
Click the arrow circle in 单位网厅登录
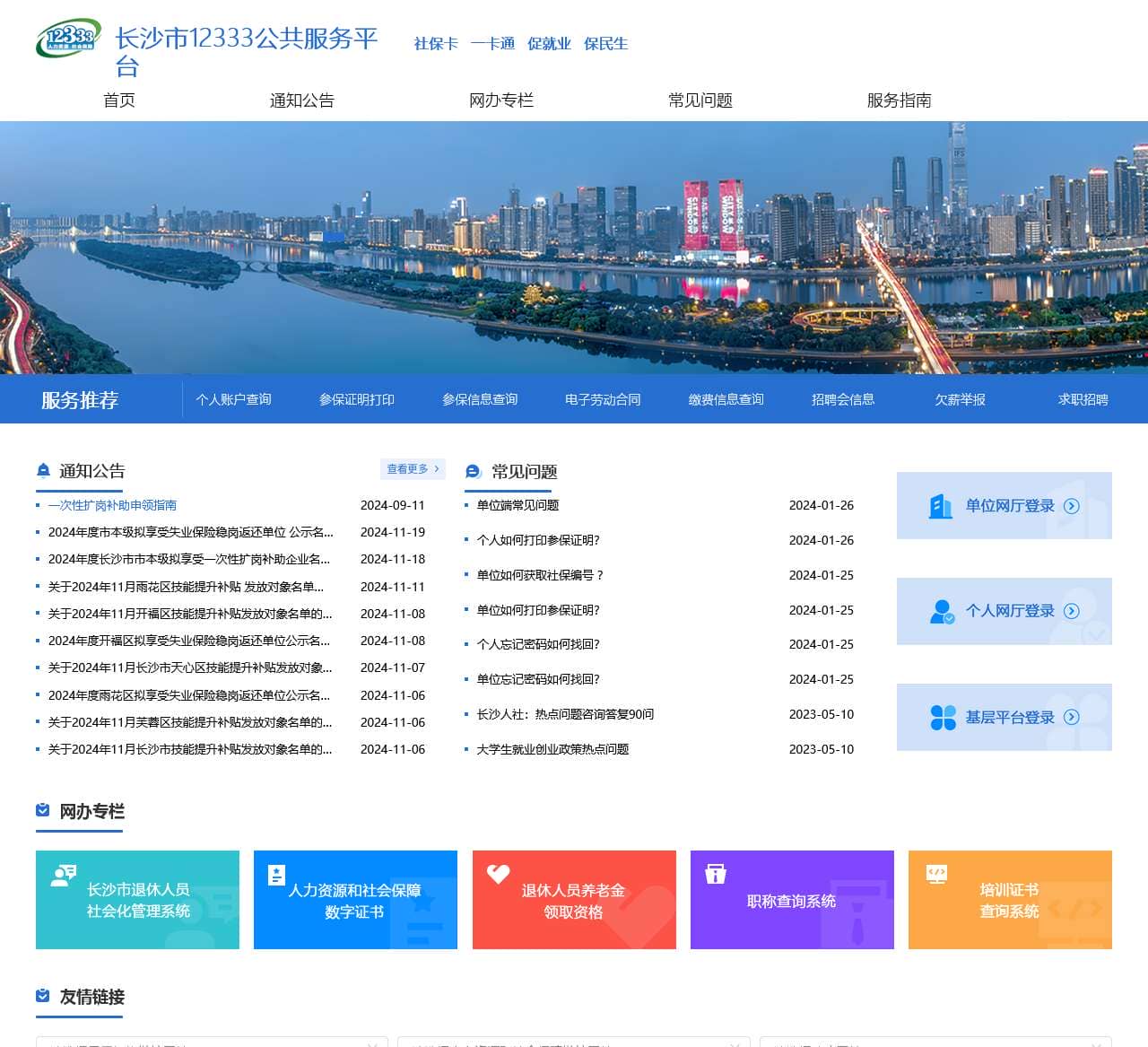point(1071,506)
